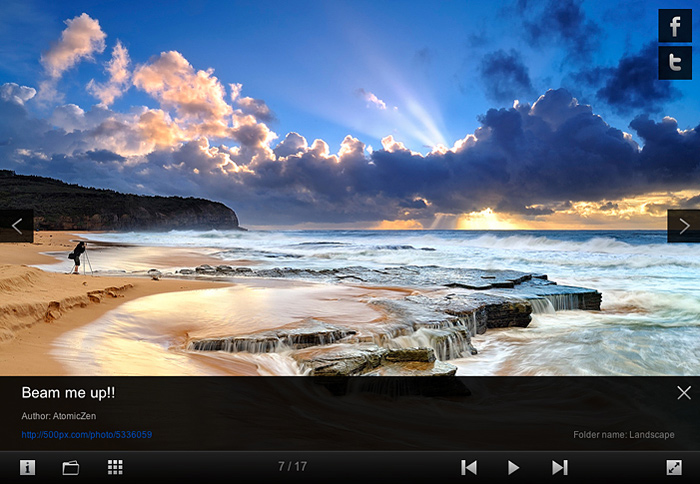Toggle the info icon in the toolbar
This screenshot has width=700, height=484.
pyautogui.click(x=27, y=467)
